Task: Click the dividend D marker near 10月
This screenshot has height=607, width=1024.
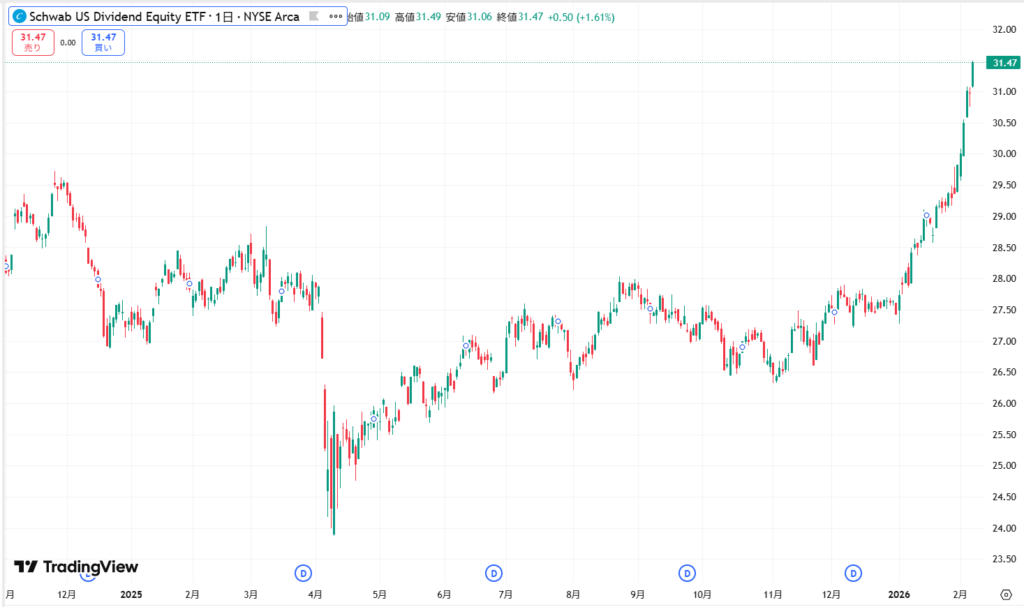Action: pos(687,573)
